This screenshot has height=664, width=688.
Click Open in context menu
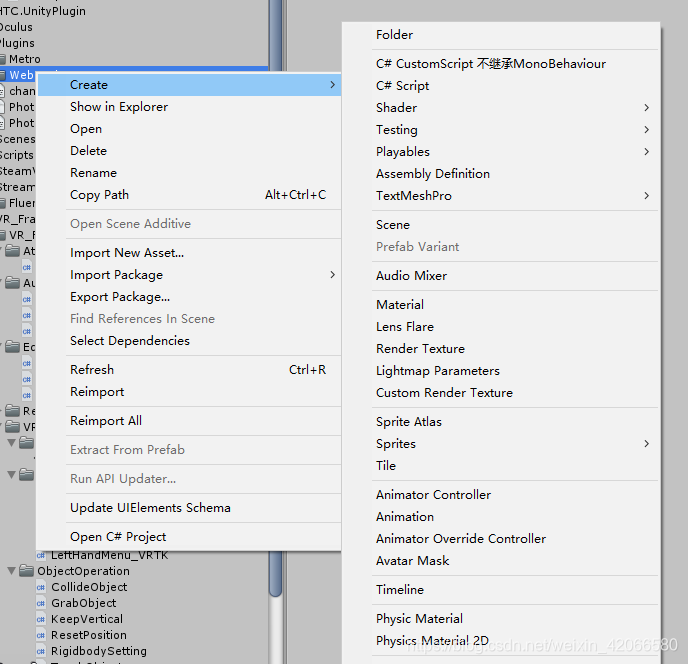[x=190, y=129]
